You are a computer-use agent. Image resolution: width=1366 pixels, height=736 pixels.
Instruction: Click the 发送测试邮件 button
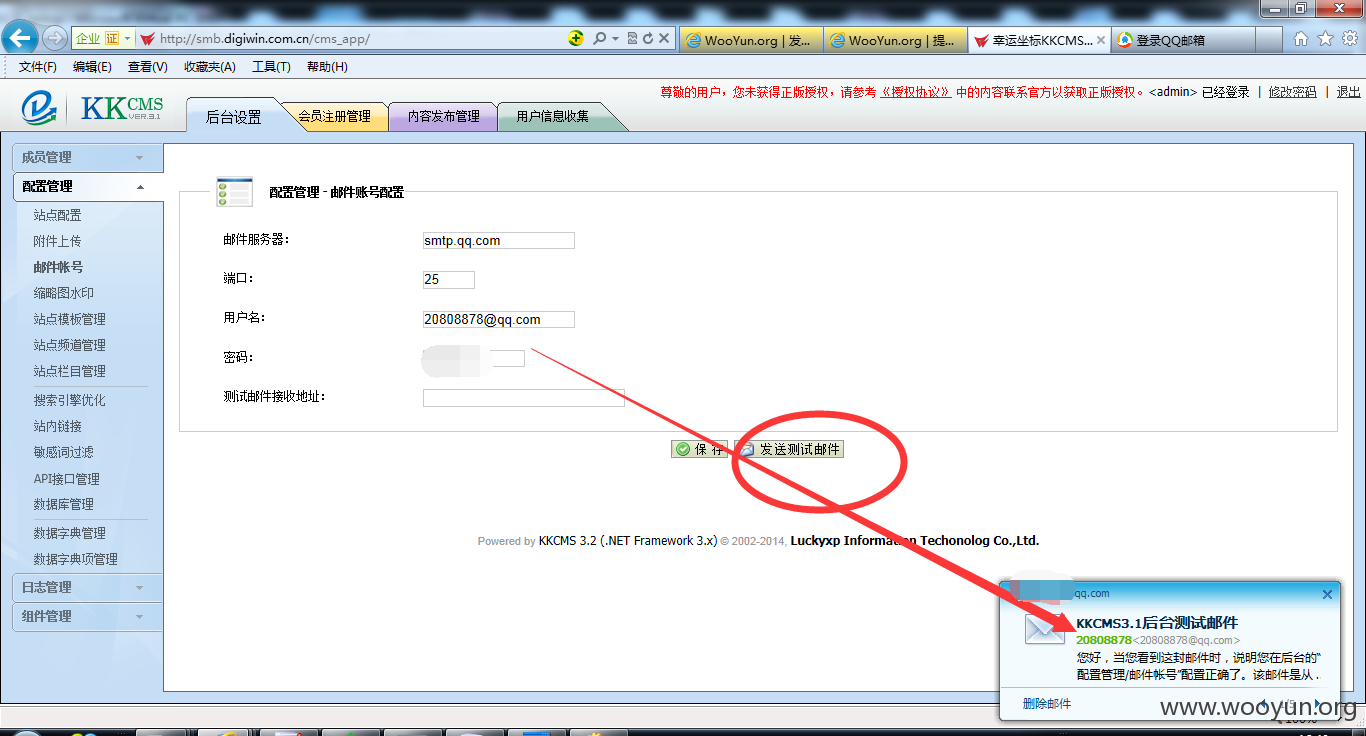[789, 449]
